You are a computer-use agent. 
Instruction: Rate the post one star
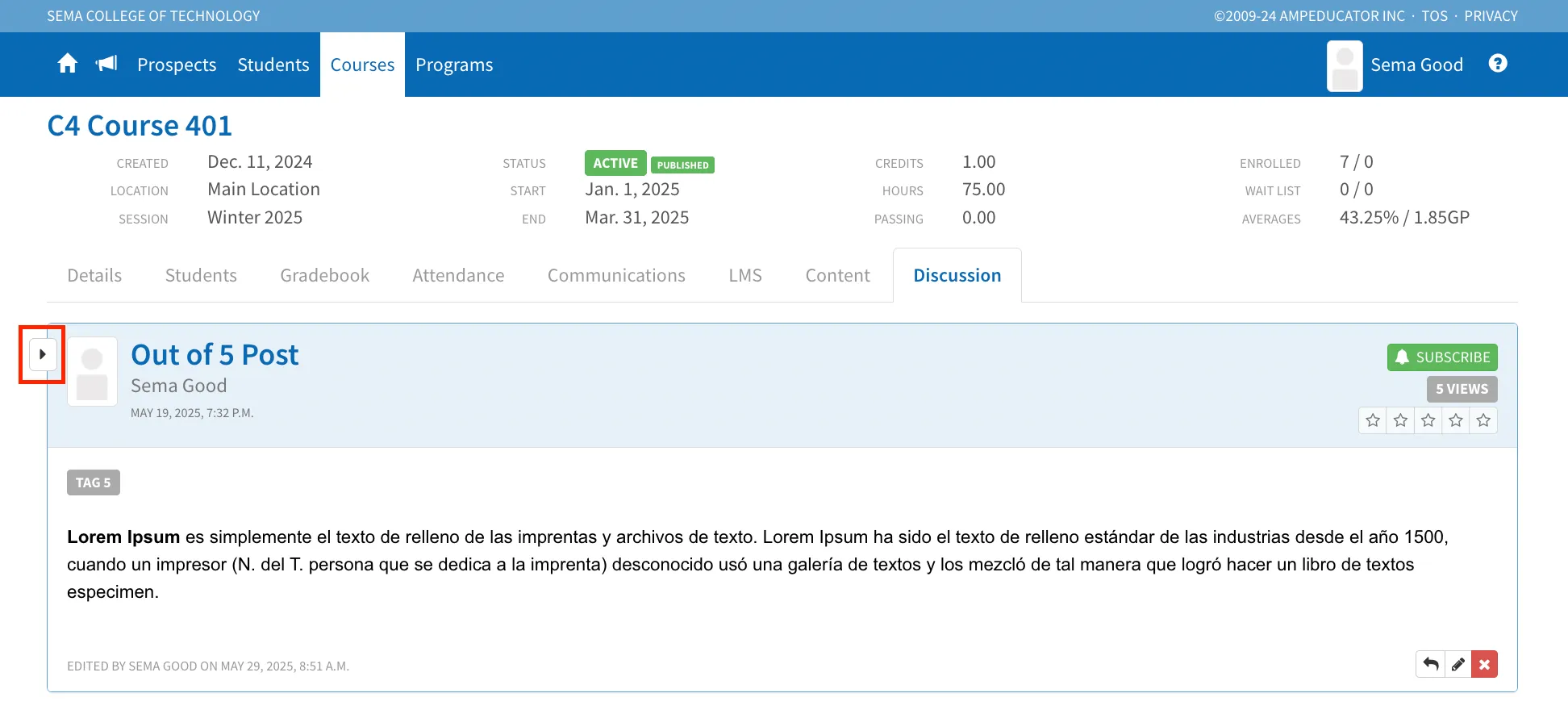(1373, 420)
